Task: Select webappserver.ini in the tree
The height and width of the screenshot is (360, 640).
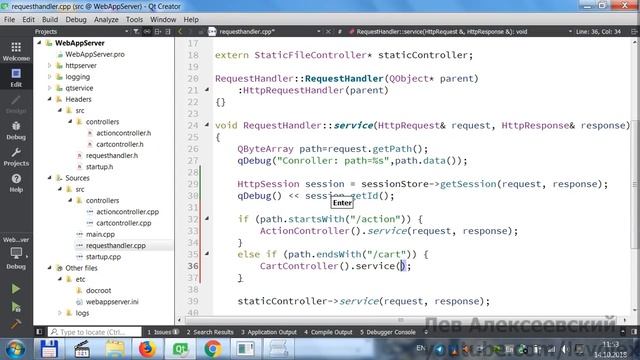Action: click(x=112, y=302)
